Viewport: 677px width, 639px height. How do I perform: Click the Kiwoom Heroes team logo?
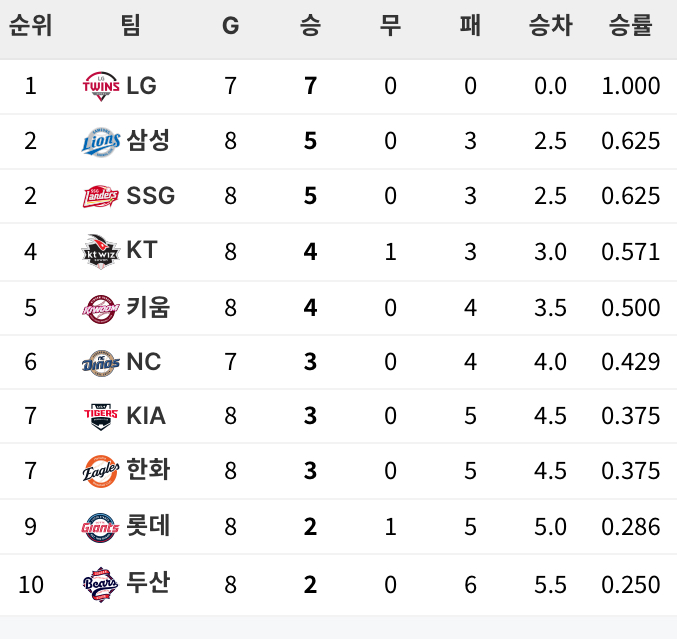tap(101, 307)
